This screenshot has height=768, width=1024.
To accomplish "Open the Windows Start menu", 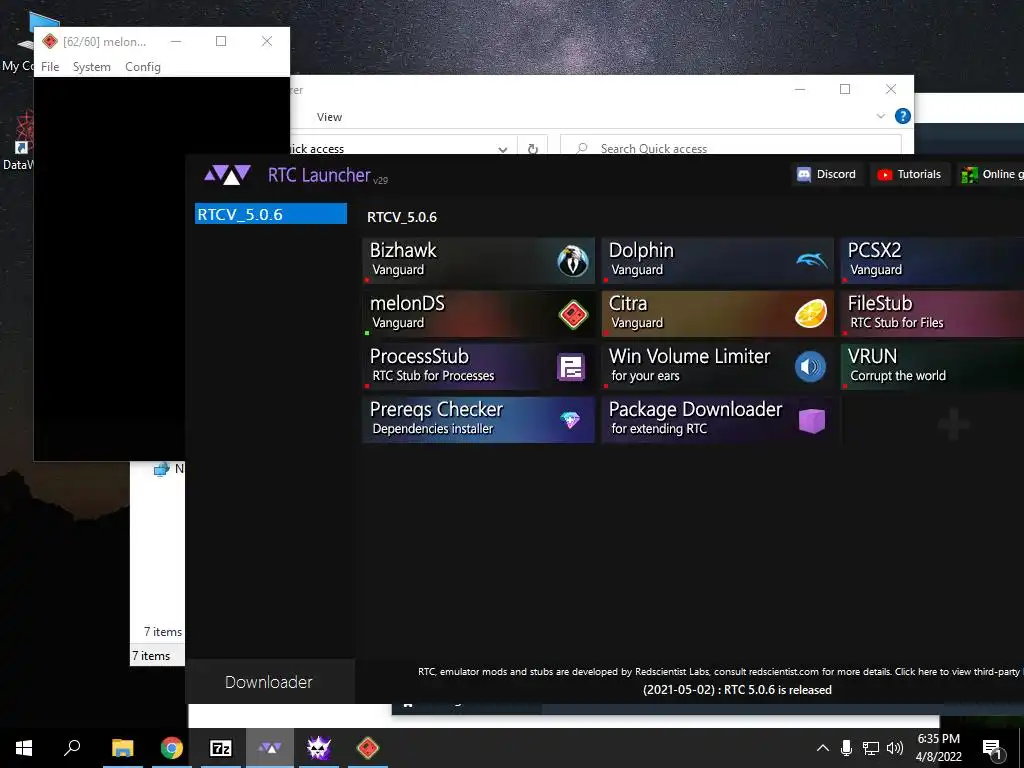I will pos(24,748).
